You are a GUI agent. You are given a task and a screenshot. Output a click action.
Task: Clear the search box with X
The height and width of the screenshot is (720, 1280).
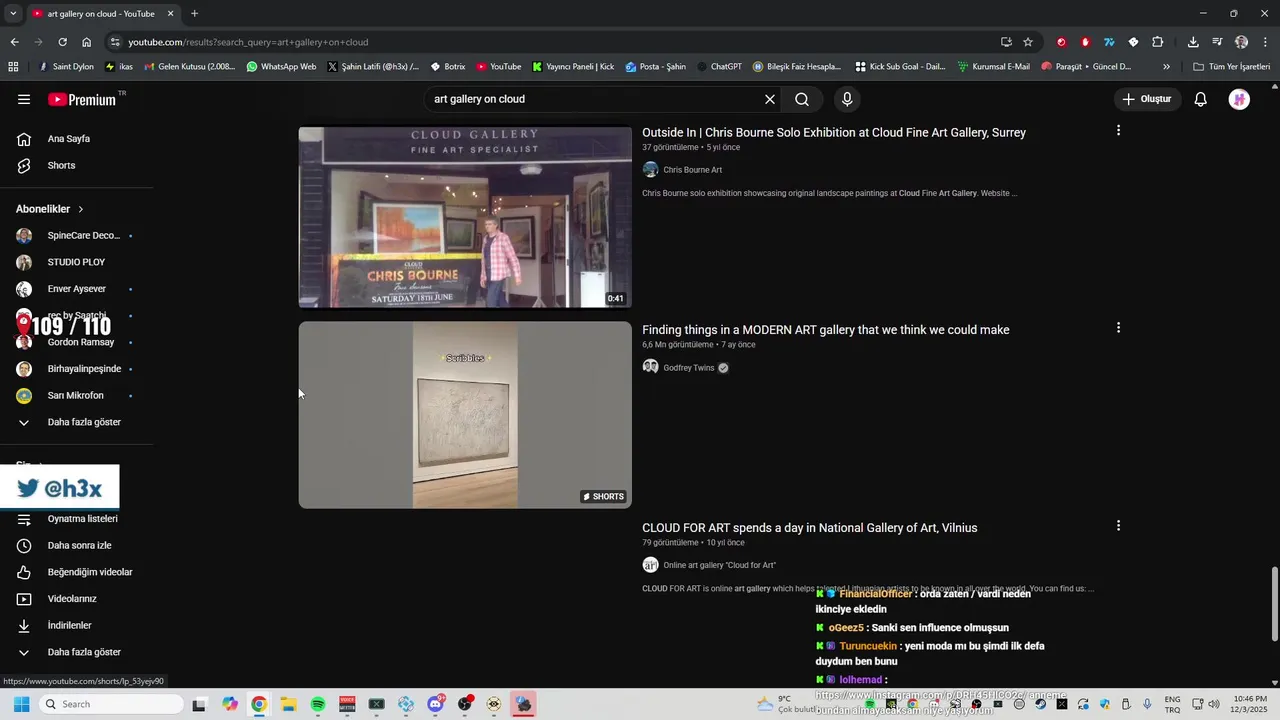tap(769, 99)
